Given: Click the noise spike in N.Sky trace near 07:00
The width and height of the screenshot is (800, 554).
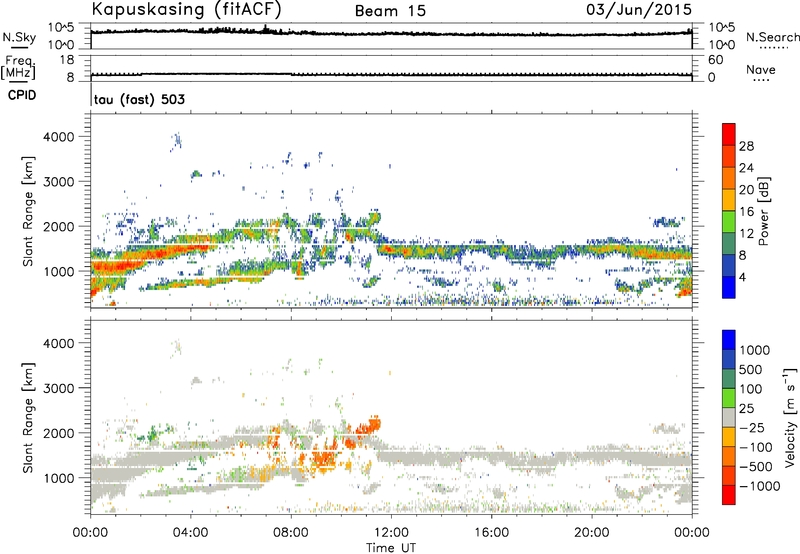Looking at the screenshot, I should [x=265, y=28].
